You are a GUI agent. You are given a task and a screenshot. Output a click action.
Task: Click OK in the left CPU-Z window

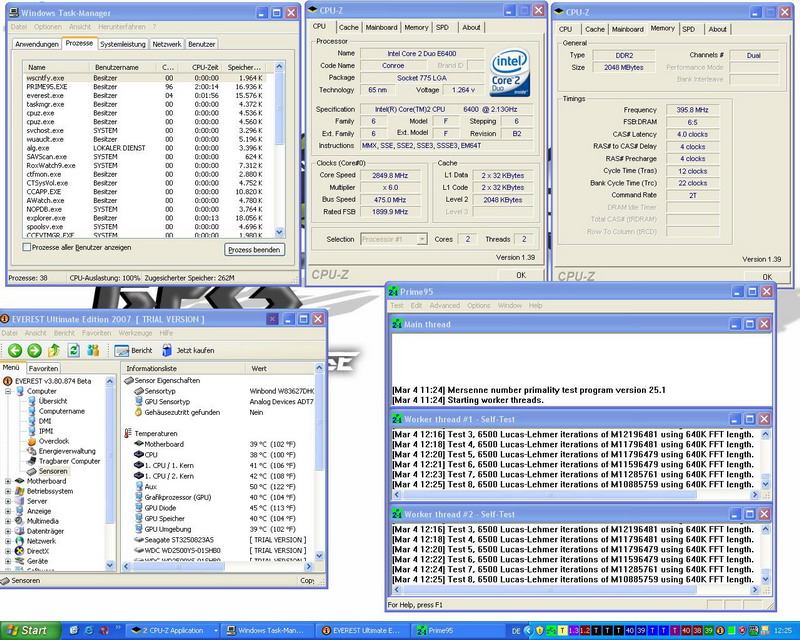pos(520,275)
